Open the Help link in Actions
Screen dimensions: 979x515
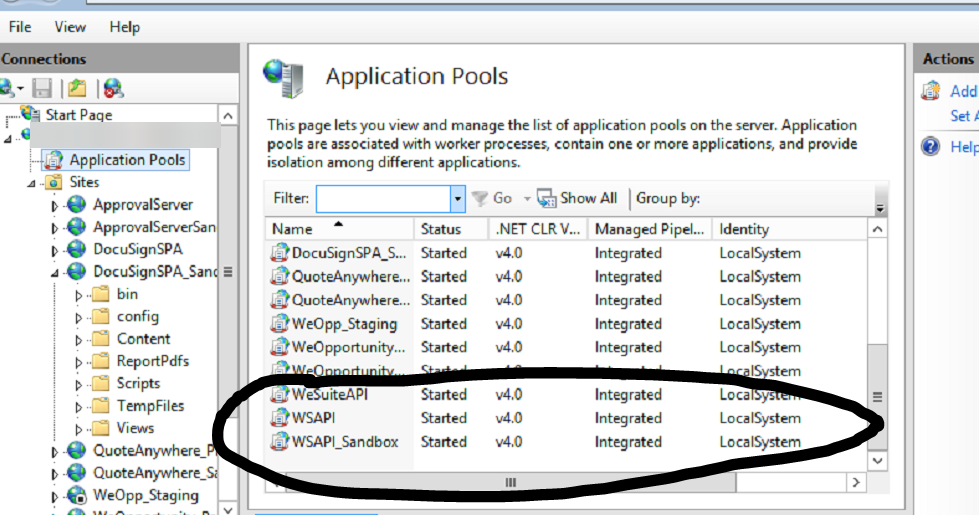point(964,147)
